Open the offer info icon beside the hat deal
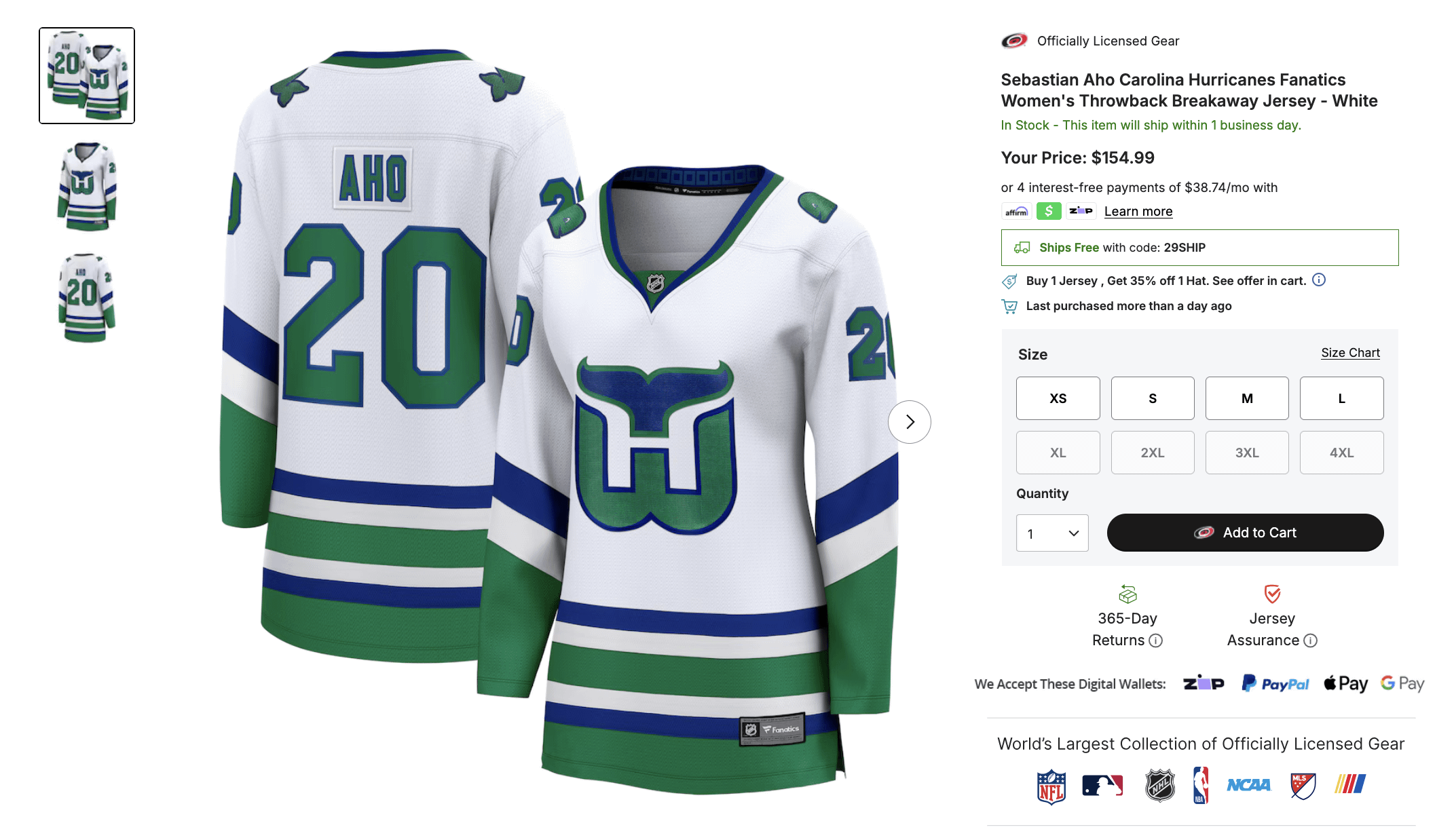The image size is (1454, 840). (x=1319, y=280)
